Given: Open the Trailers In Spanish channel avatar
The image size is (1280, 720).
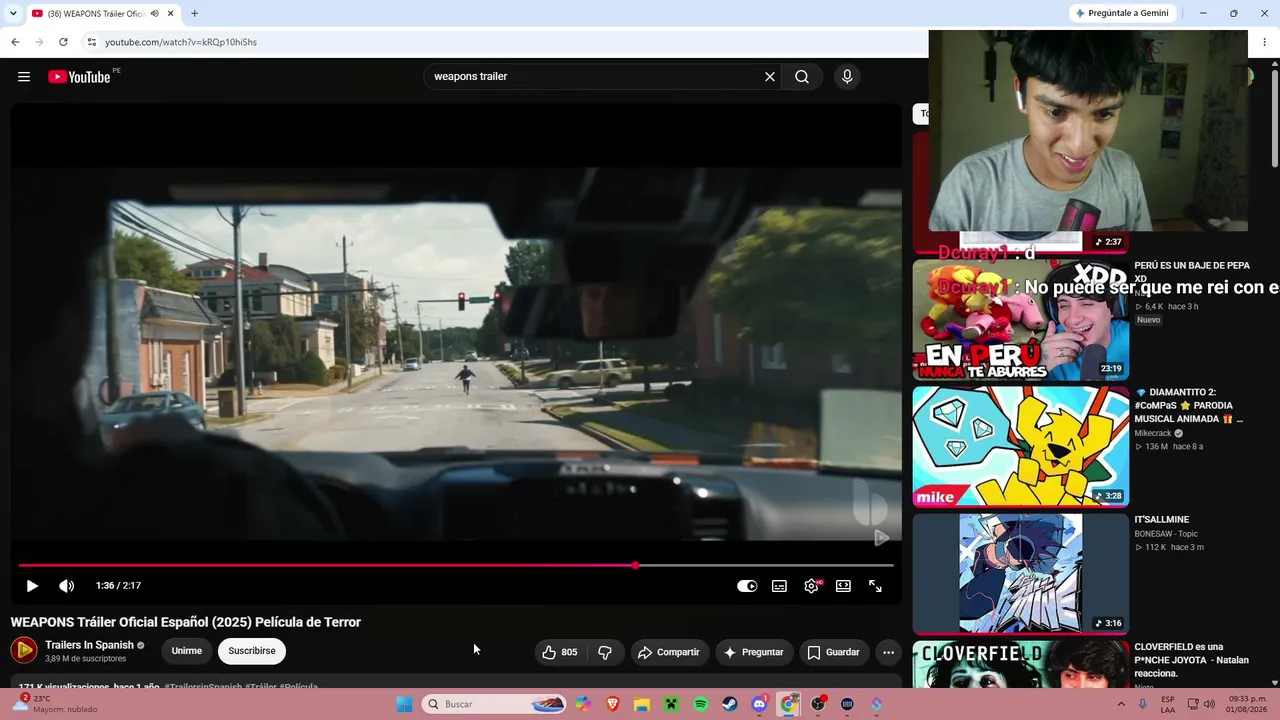Looking at the screenshot, I should pos(24,651).
